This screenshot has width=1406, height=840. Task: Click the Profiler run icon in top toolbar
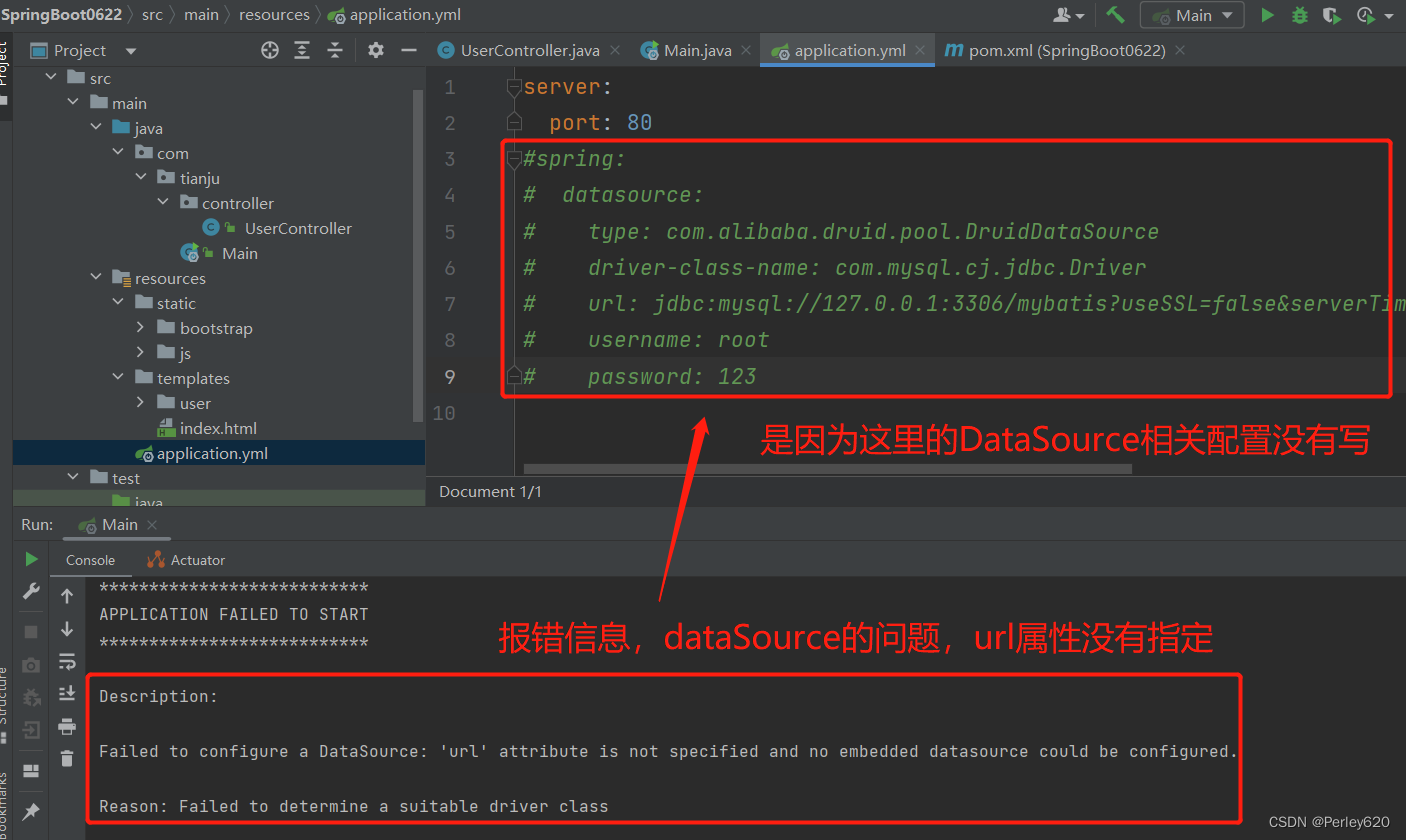click(1364, 15)
